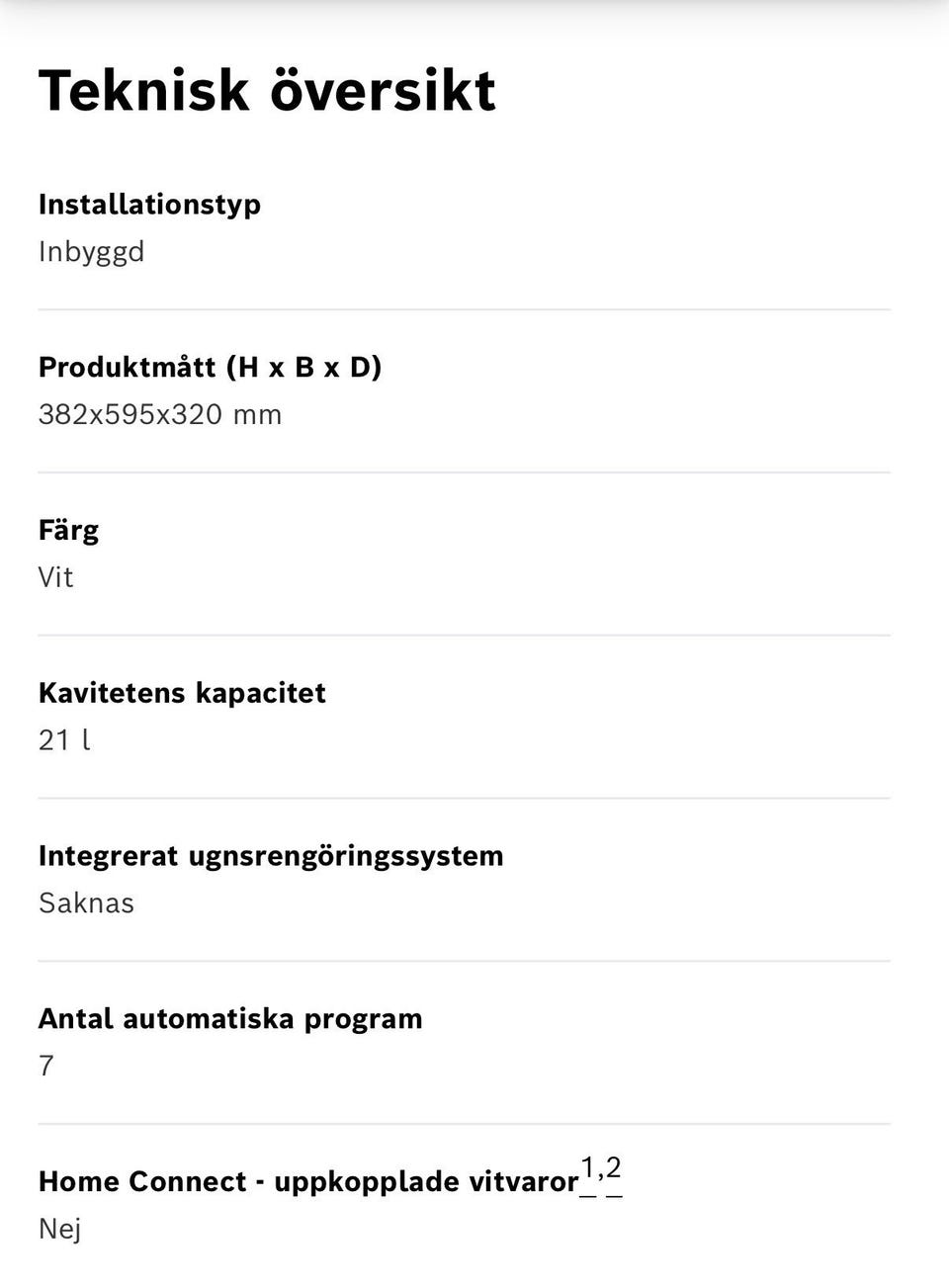Click the value 7 under automatiska program
This screenshot has width=949, height=1288.
[x=46, y=1066]
